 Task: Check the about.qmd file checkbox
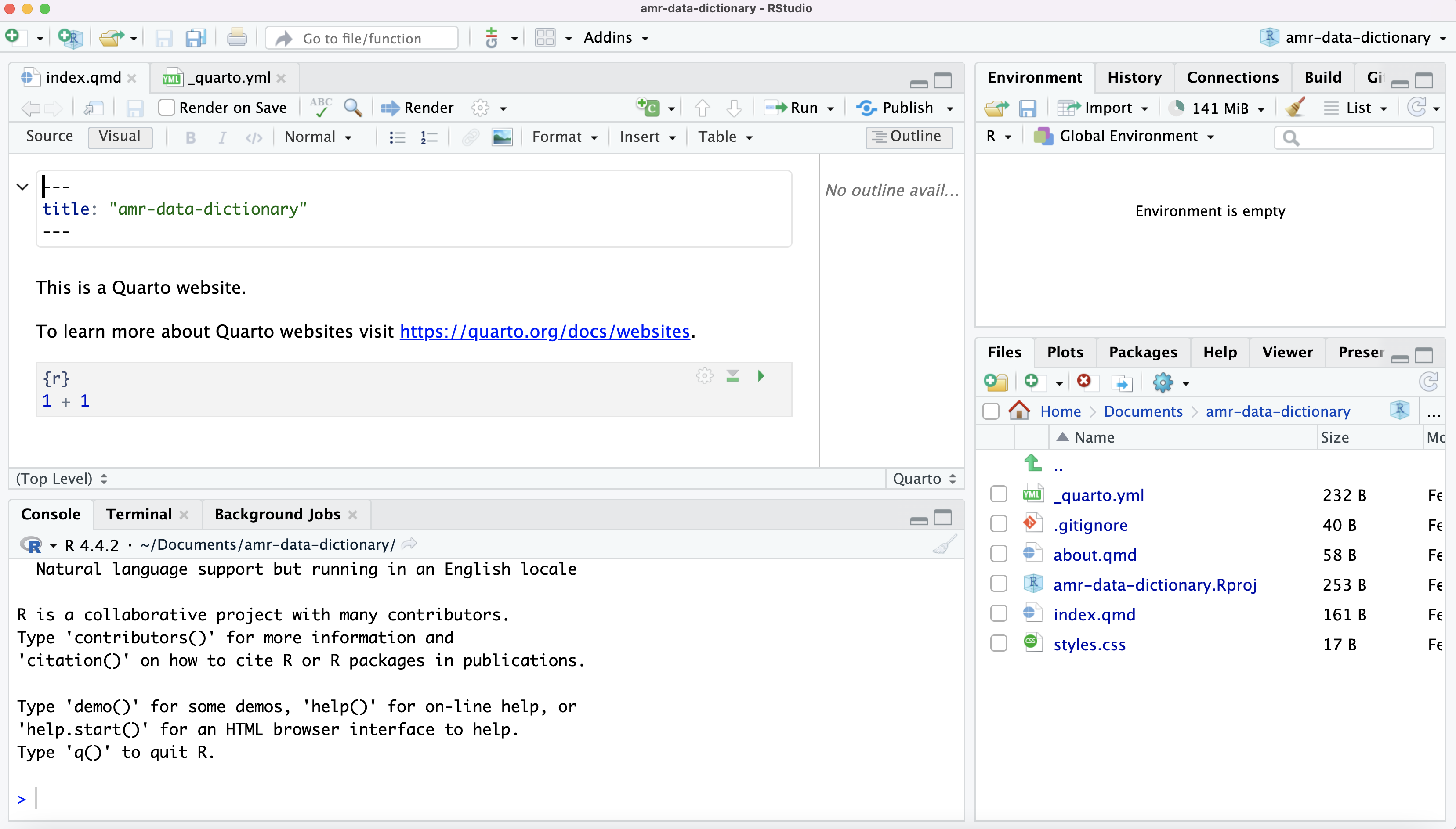point(999,553)
